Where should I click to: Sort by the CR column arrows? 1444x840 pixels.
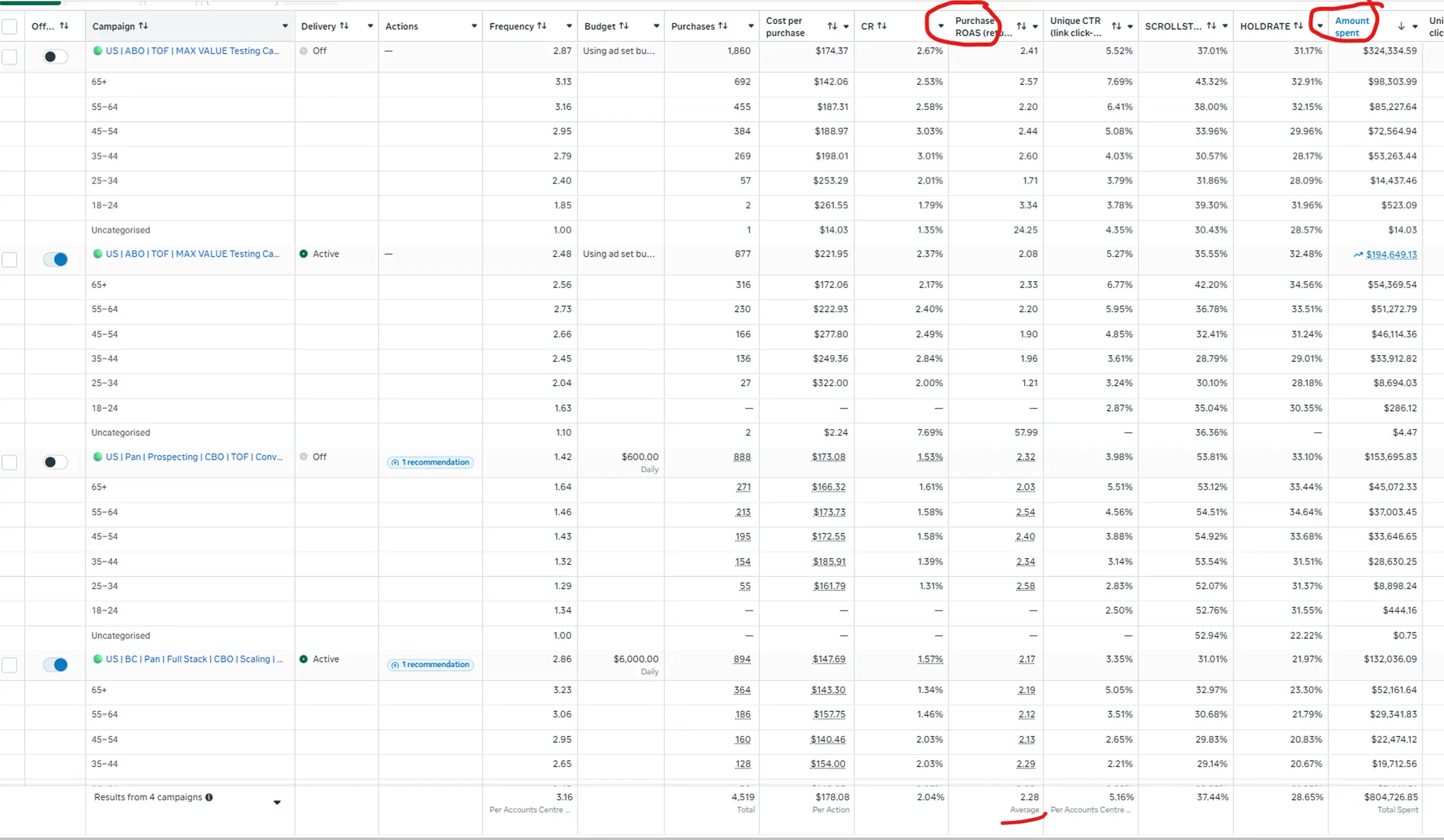tap(882, 26)
